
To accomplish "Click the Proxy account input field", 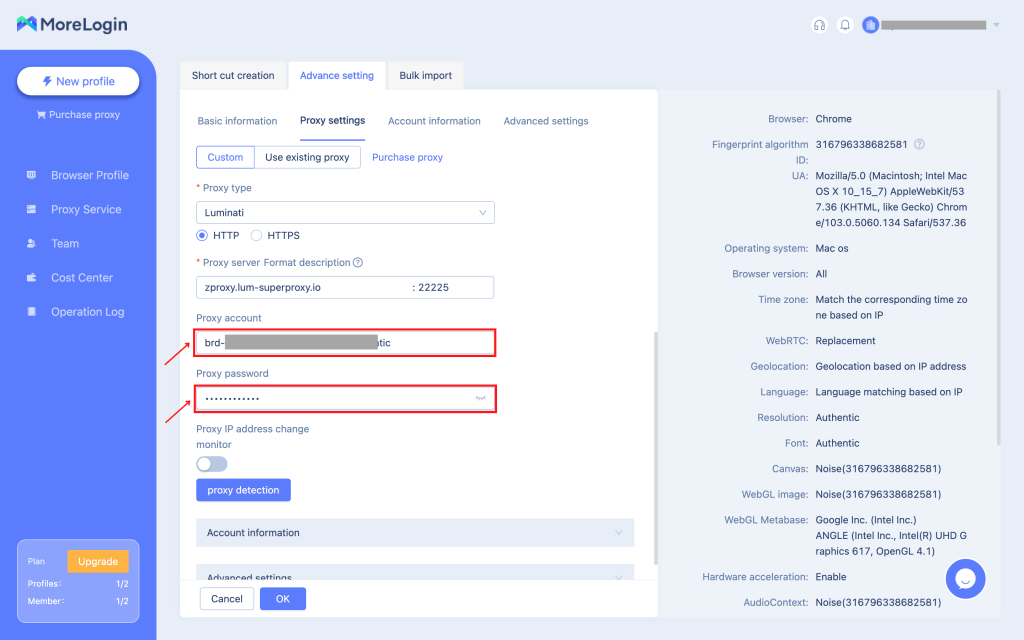I will 345,343.
